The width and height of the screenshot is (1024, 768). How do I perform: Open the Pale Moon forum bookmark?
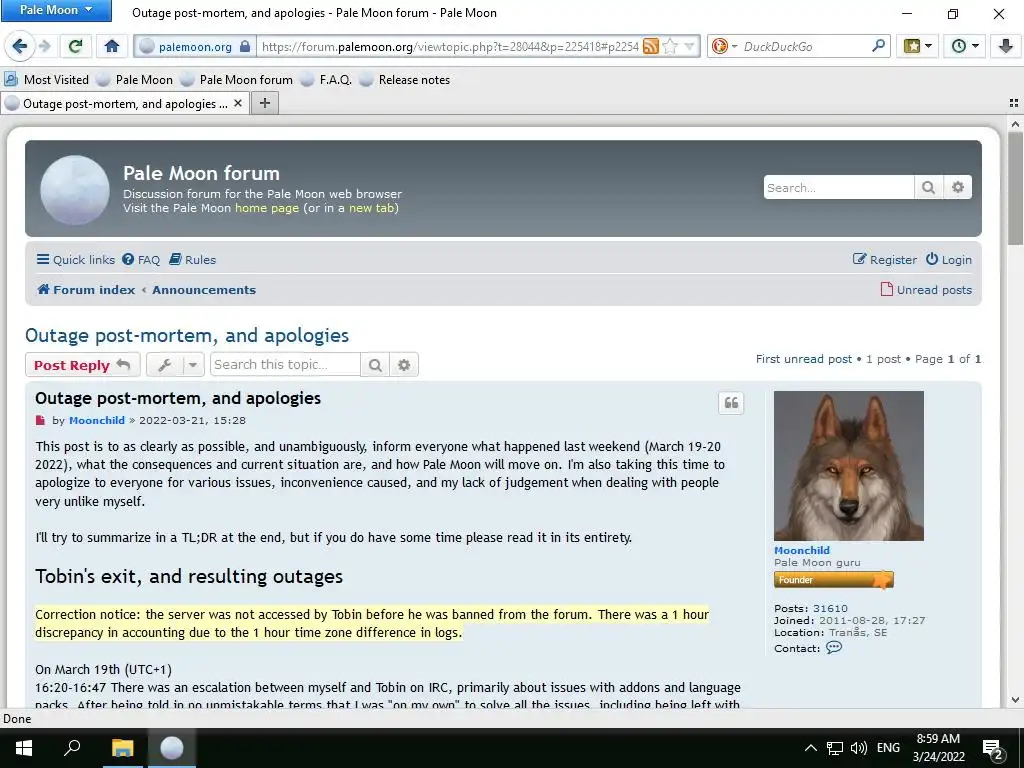pos(237,80)
